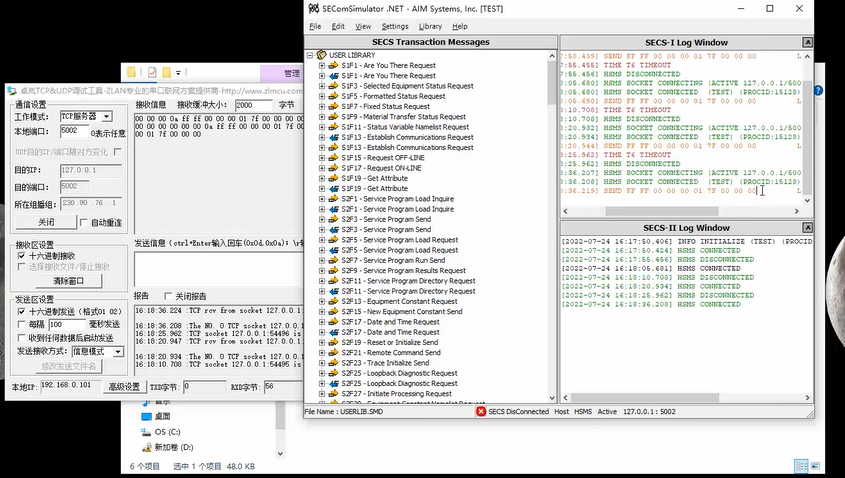Maximize the SECS-II Log Window panel icon
Viewport: 845px width, 478px height.
pyautogui.click(x=807, y=227)
